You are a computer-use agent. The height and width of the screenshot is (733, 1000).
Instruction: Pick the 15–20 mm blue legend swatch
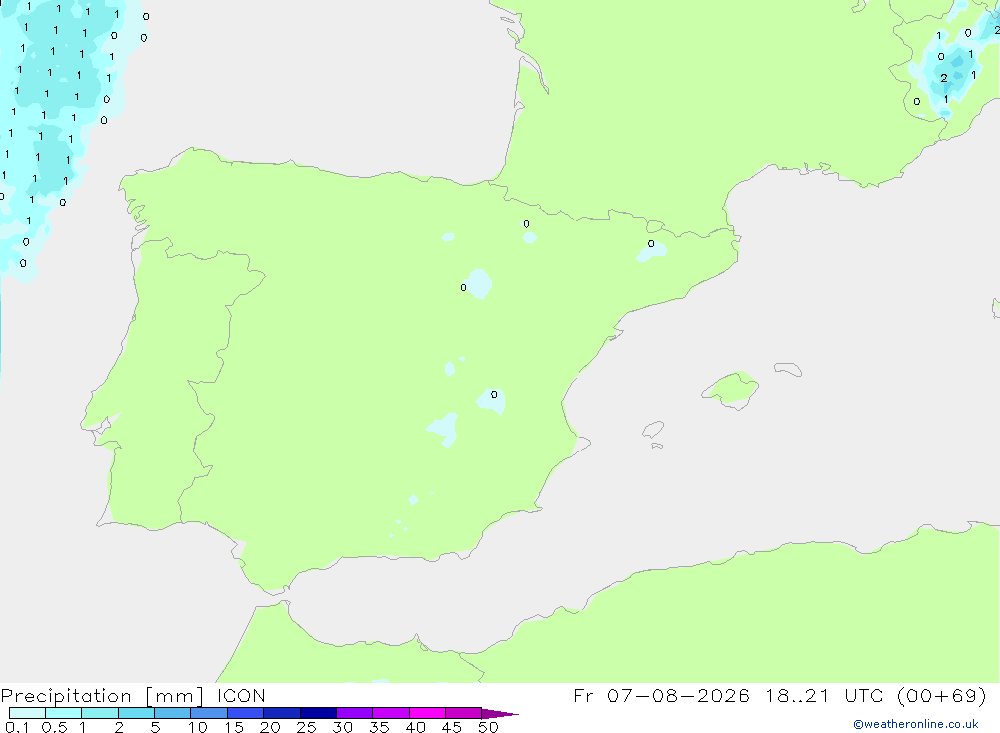tap(245, 713)
